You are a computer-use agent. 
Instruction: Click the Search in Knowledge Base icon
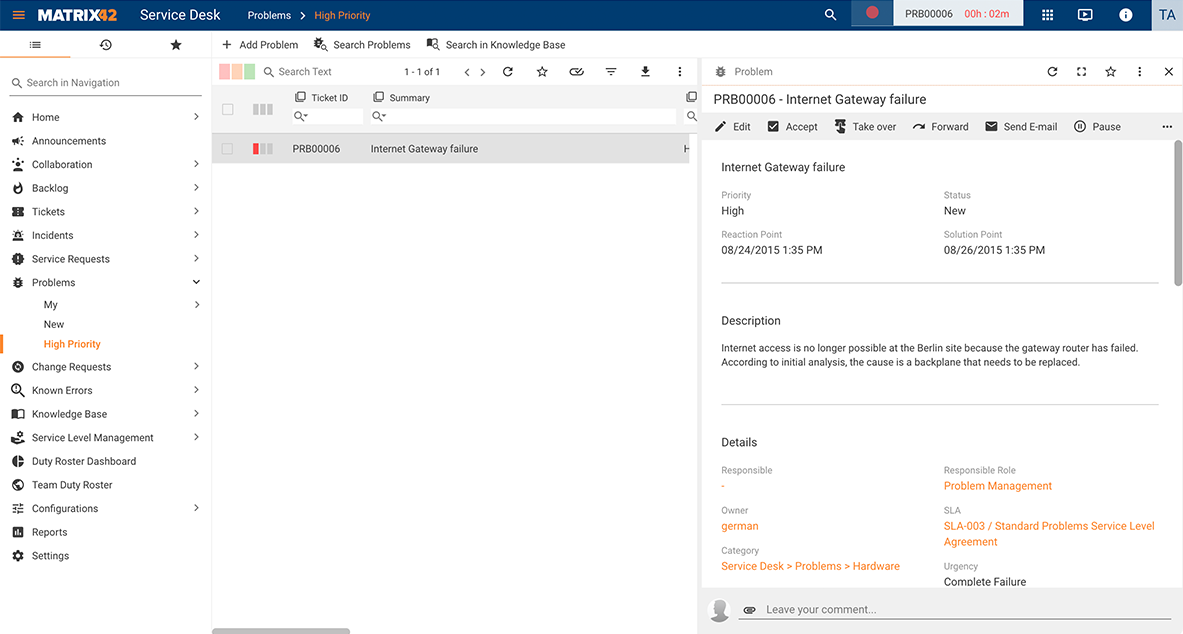432,44
